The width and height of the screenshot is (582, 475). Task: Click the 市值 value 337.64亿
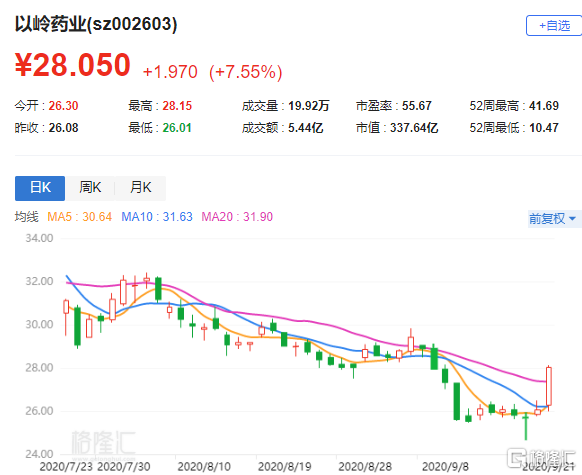(x=414, y=128)
